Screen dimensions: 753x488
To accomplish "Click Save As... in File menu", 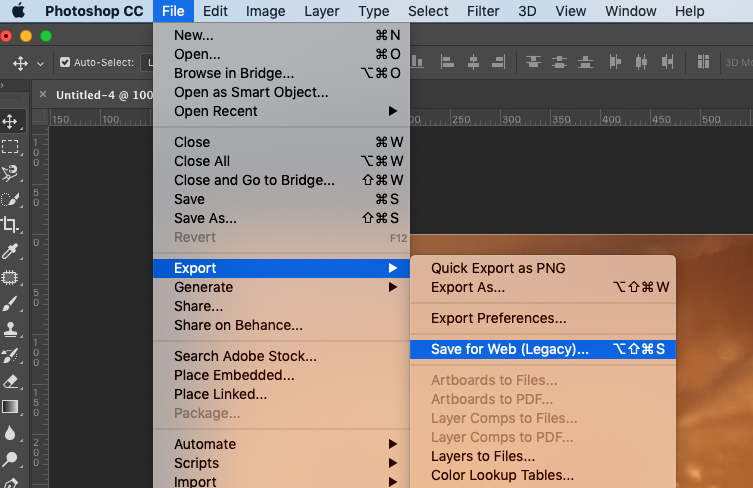I will tap(282, 218).
